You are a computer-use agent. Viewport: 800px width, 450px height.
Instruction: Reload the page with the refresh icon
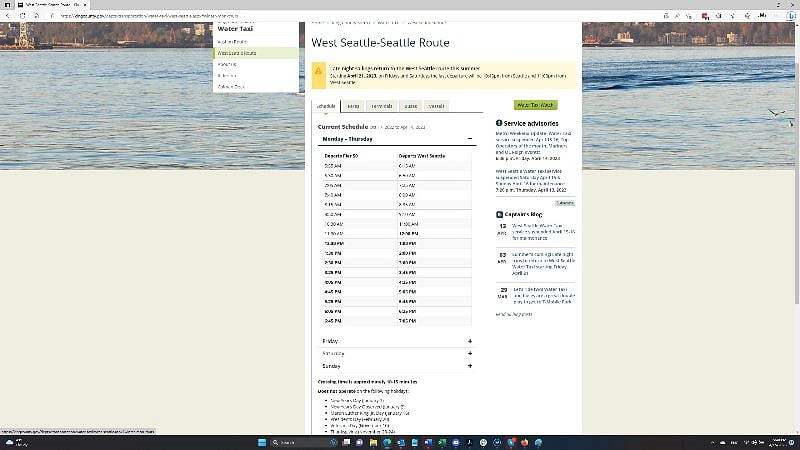tap(22, 16)
